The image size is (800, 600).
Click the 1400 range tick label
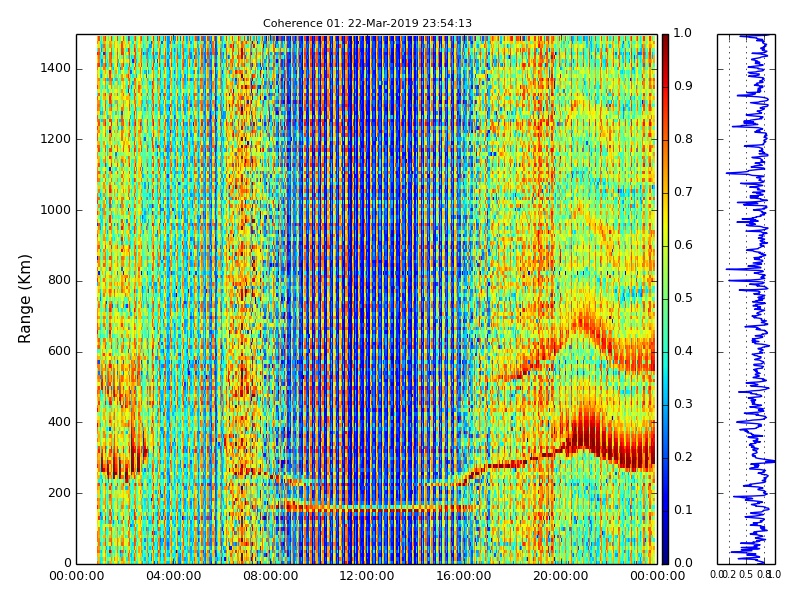point(56,68)
